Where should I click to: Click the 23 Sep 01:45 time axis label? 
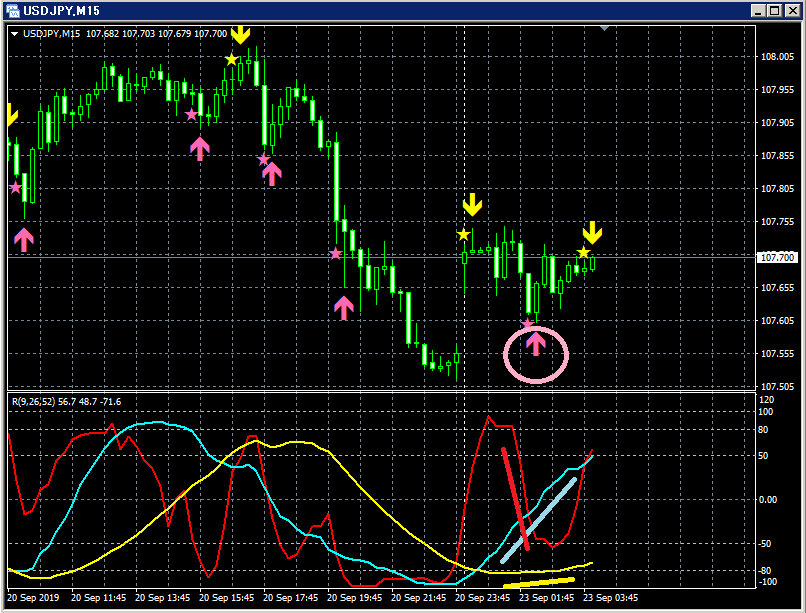(546, 598)
